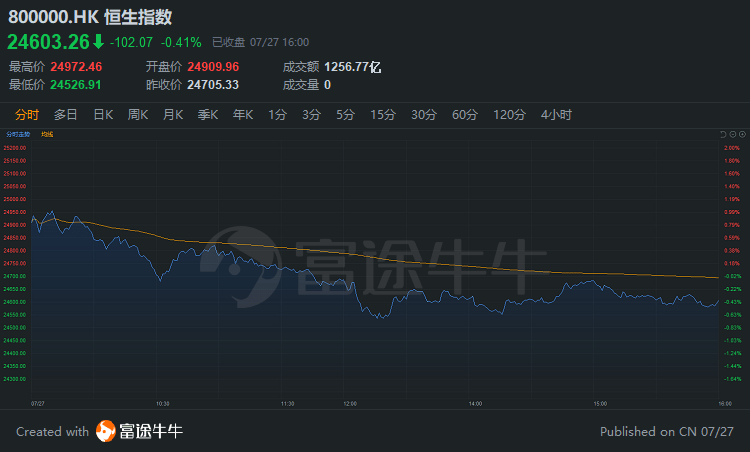
Task: Click the green down arrow beside price
Action: pyautogui.click(x=97, y=42)
